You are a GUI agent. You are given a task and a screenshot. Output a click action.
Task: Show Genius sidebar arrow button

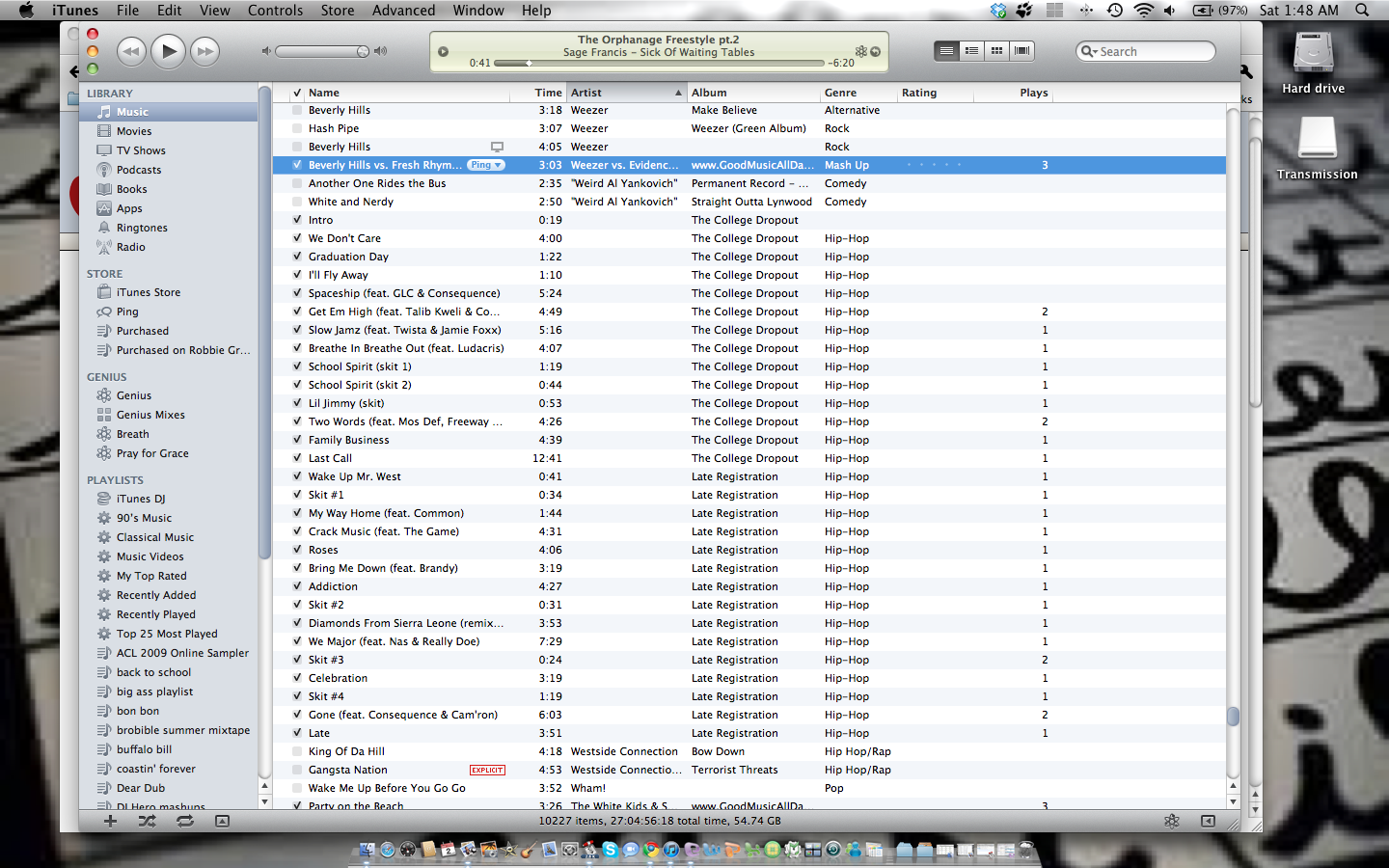coord(1208,821)
